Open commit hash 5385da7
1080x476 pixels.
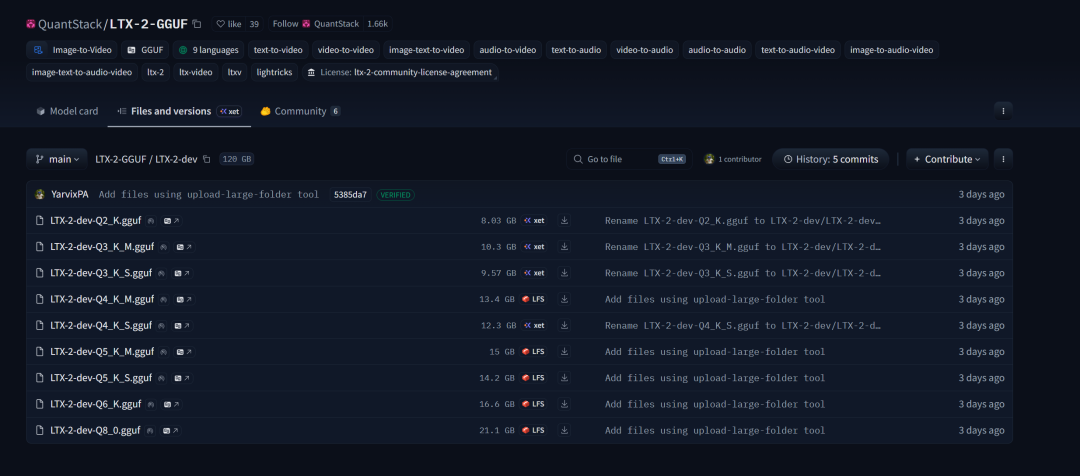click(351, 195)
